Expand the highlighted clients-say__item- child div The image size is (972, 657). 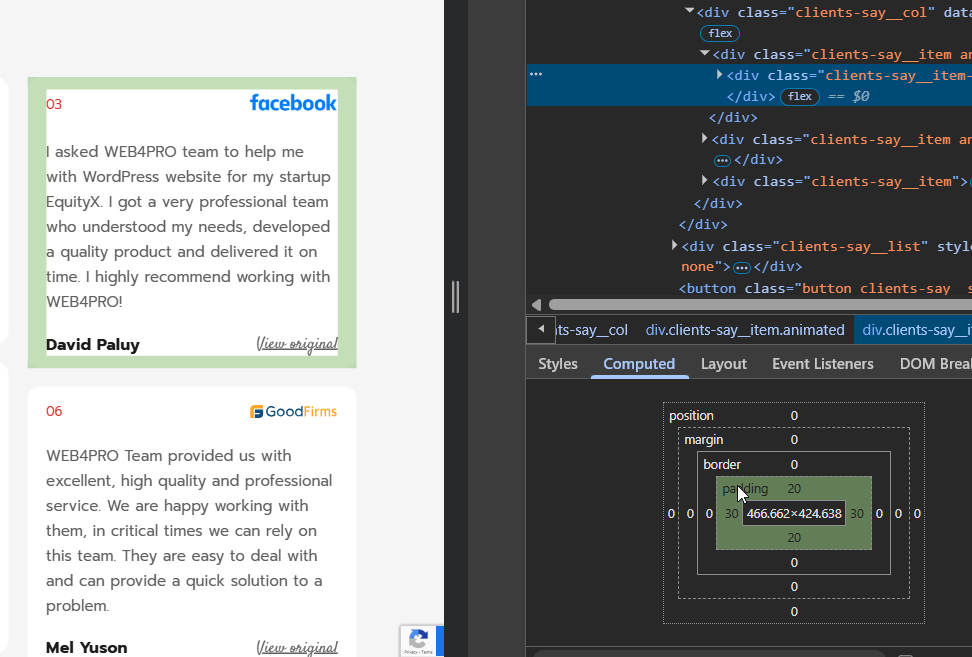tap(720, 75)
